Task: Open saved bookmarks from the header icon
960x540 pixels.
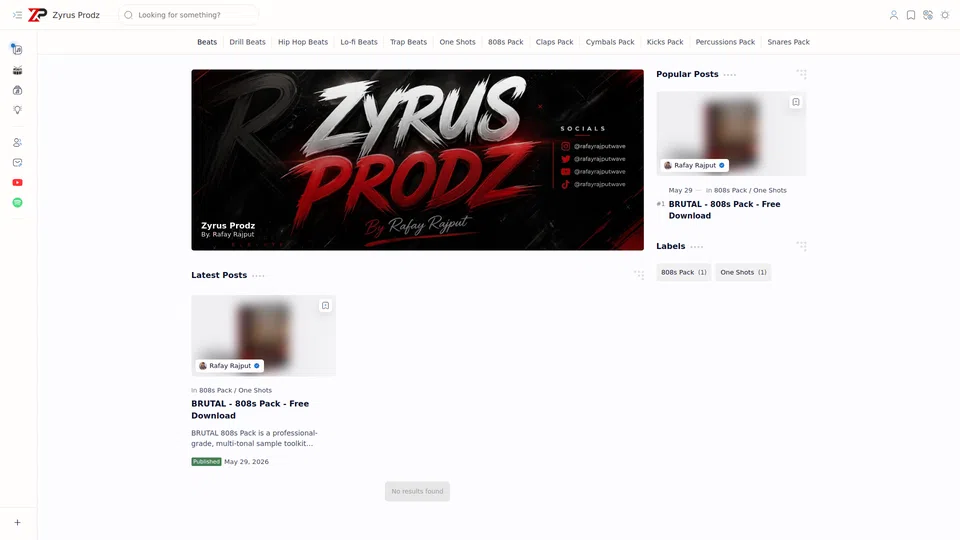Action: click(x=910, y=15)
